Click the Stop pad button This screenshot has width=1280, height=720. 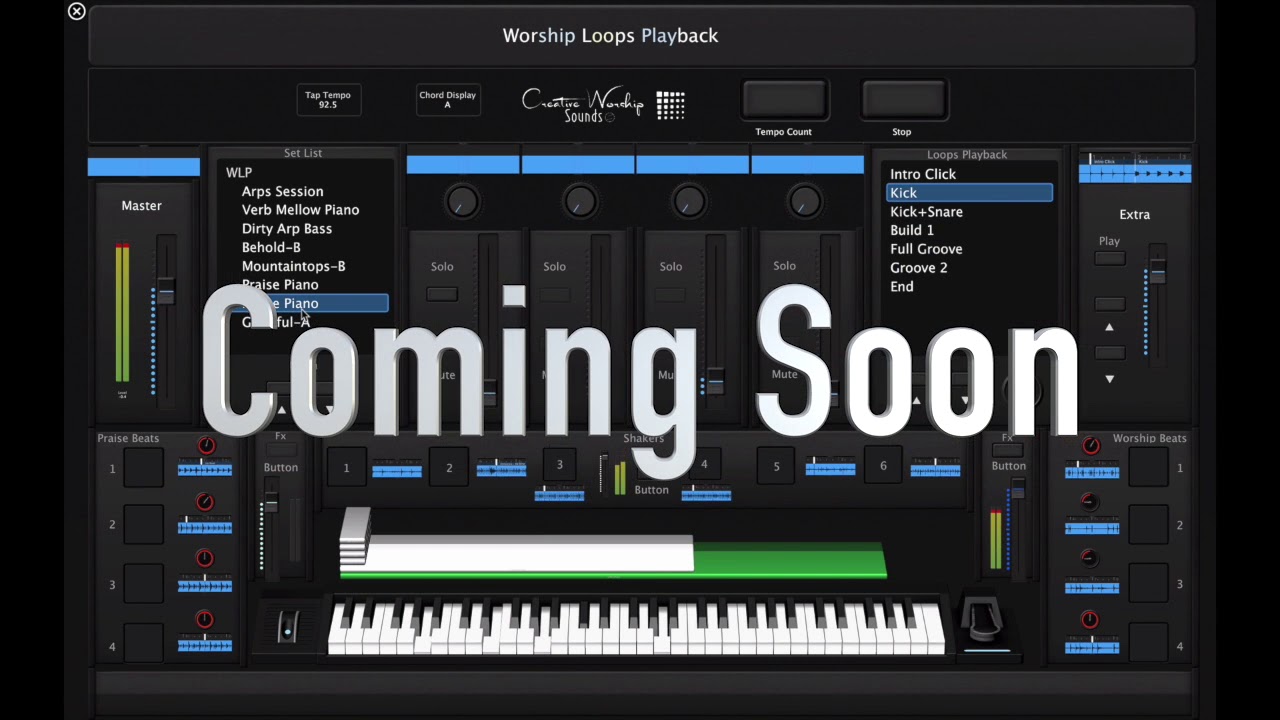pos(903,100)
